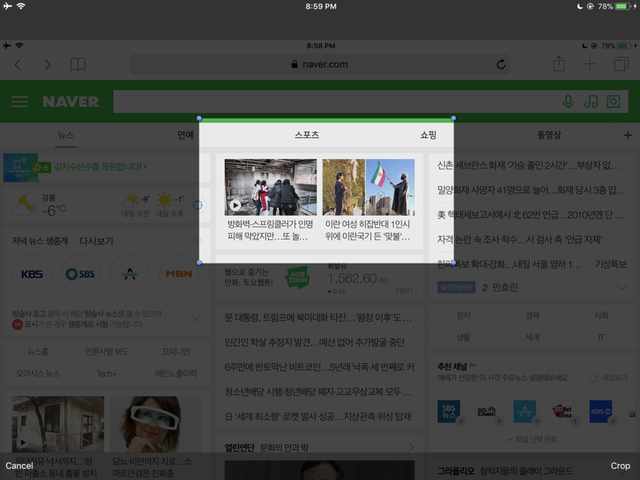The width and height of the screenshot is (640, 480).
Task: Open 방화벽 스프링클러 fire video thumbnail
Action: point(271,187)
